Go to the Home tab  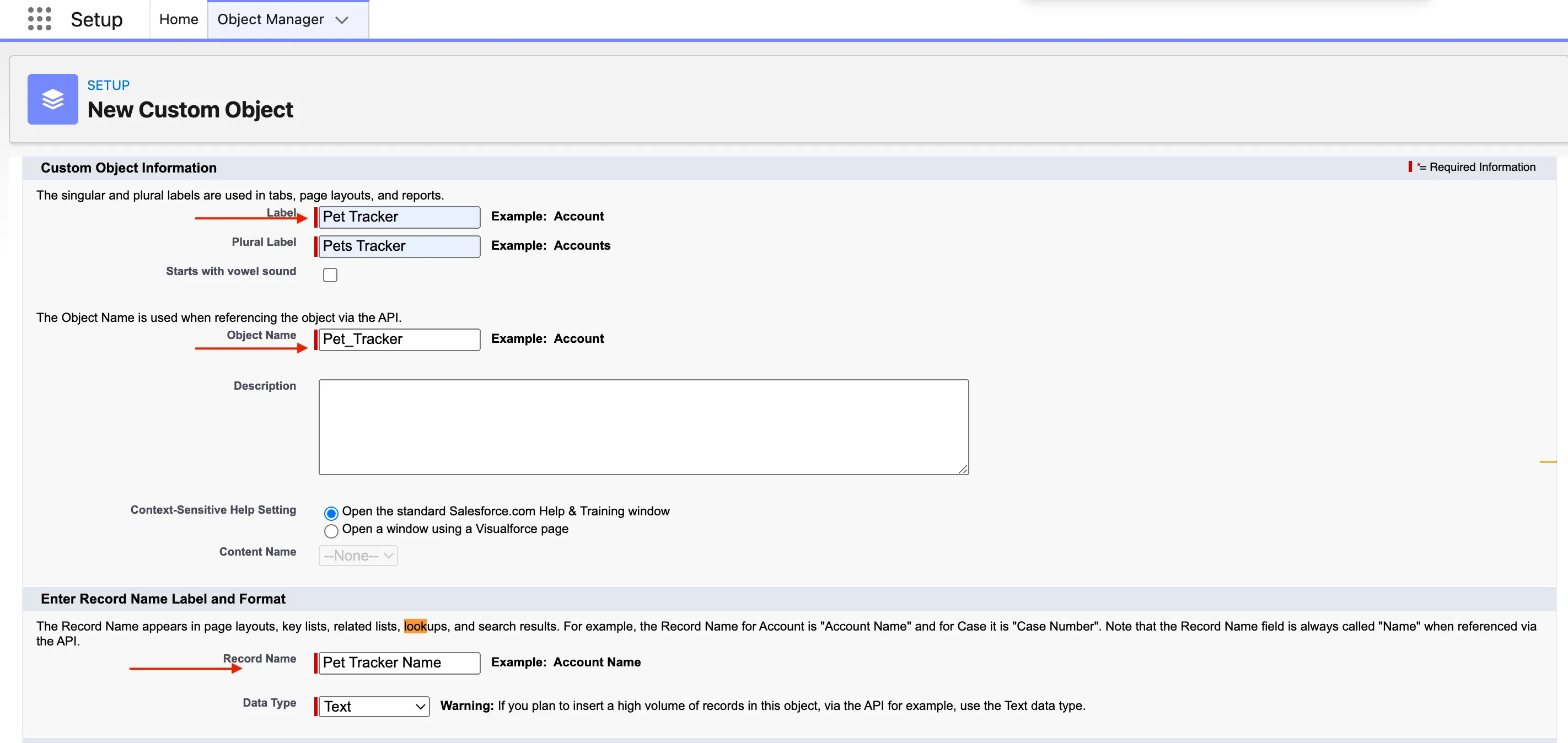point(178,19)
